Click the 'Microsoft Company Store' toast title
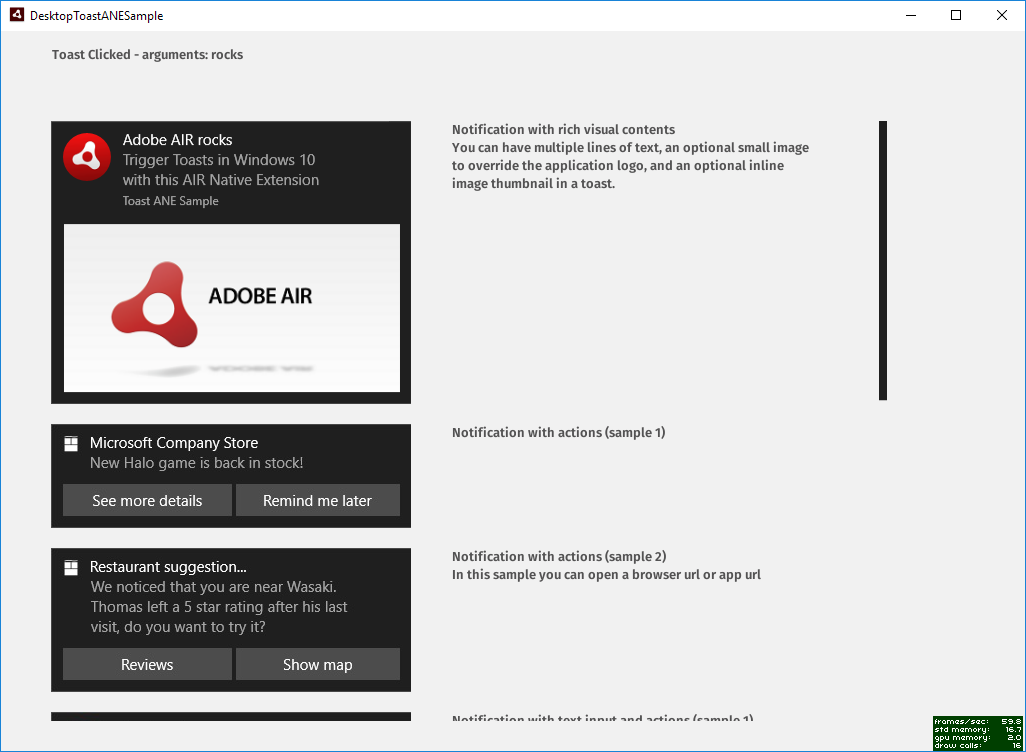1026x752 pixels. point(174,442)
